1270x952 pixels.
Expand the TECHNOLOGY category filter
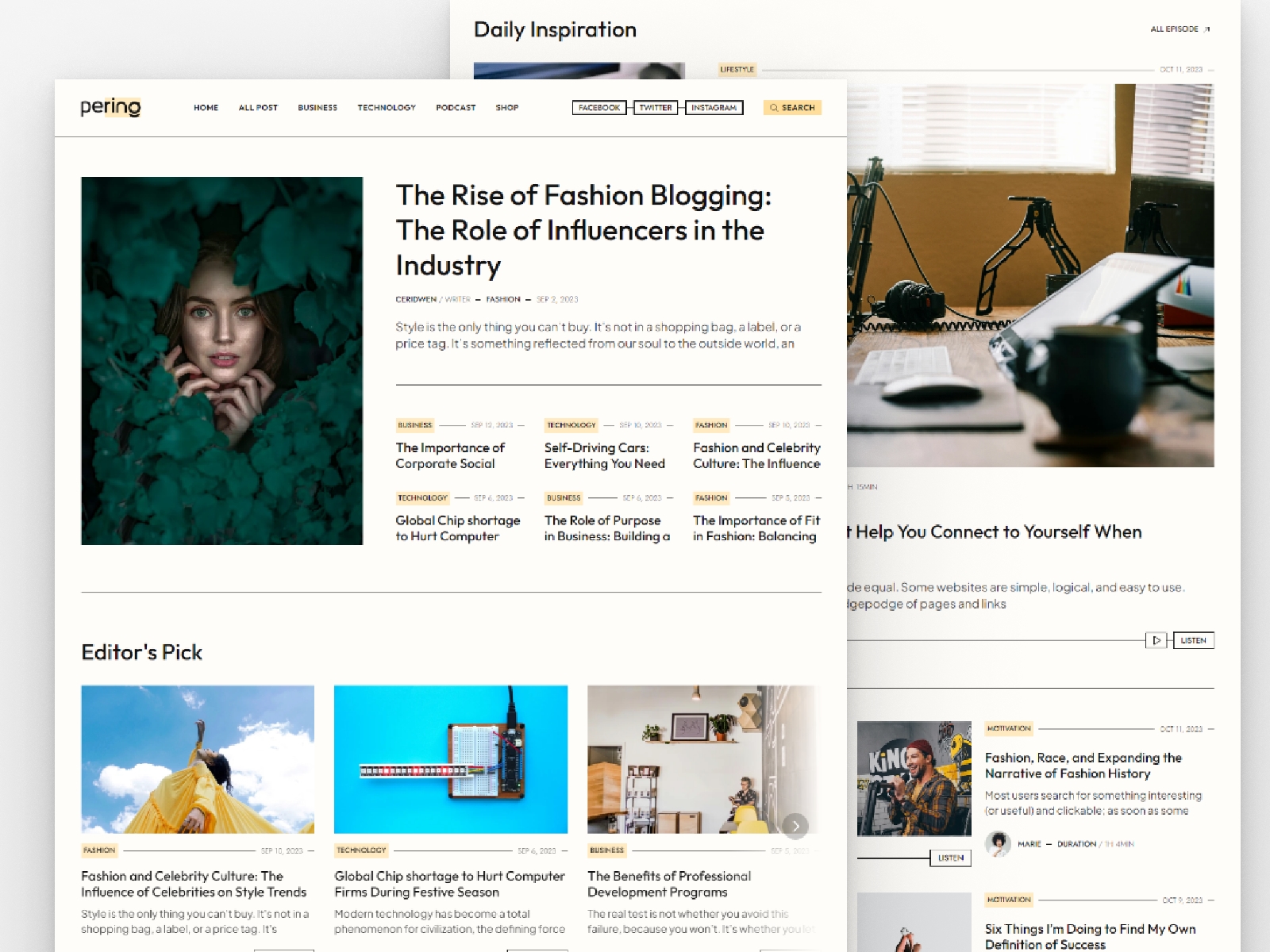(387, 108)
